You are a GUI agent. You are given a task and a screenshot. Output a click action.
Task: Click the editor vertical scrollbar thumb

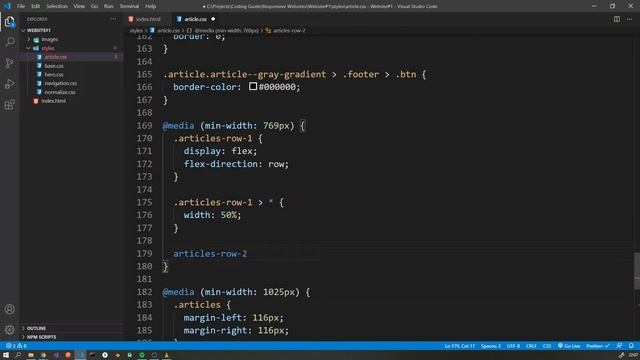click(637, 271)
